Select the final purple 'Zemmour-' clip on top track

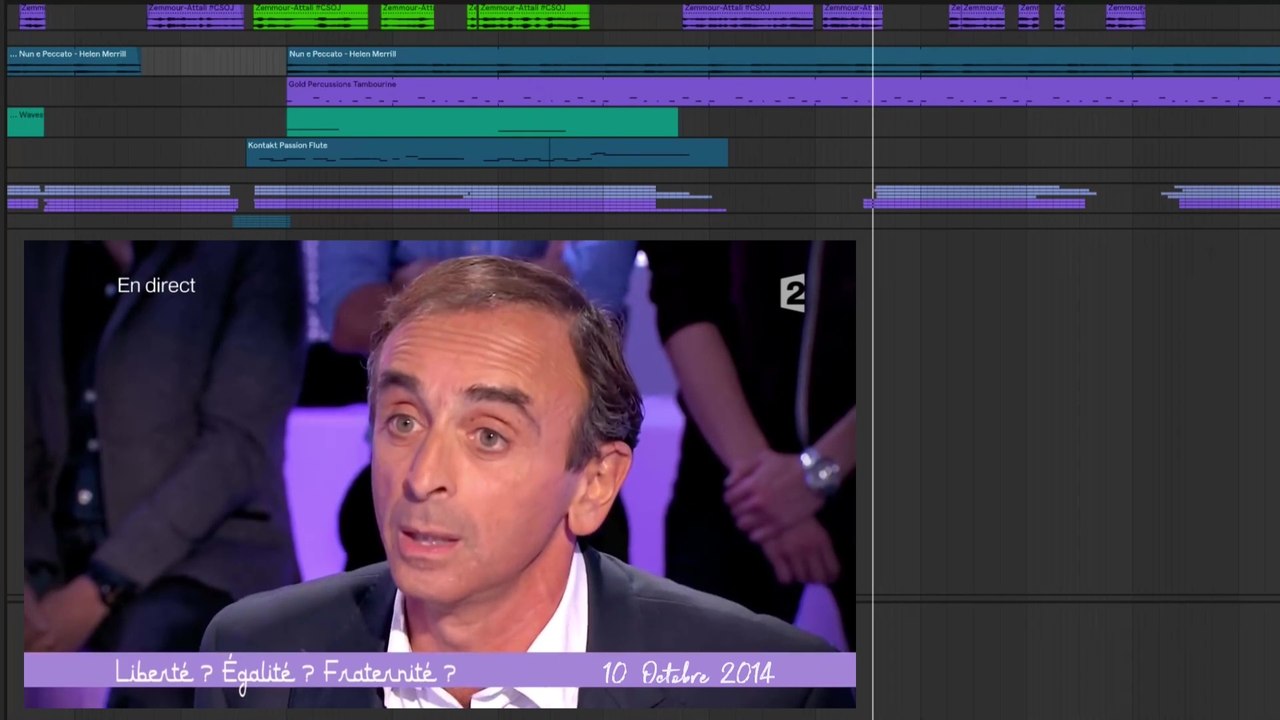1125,16
